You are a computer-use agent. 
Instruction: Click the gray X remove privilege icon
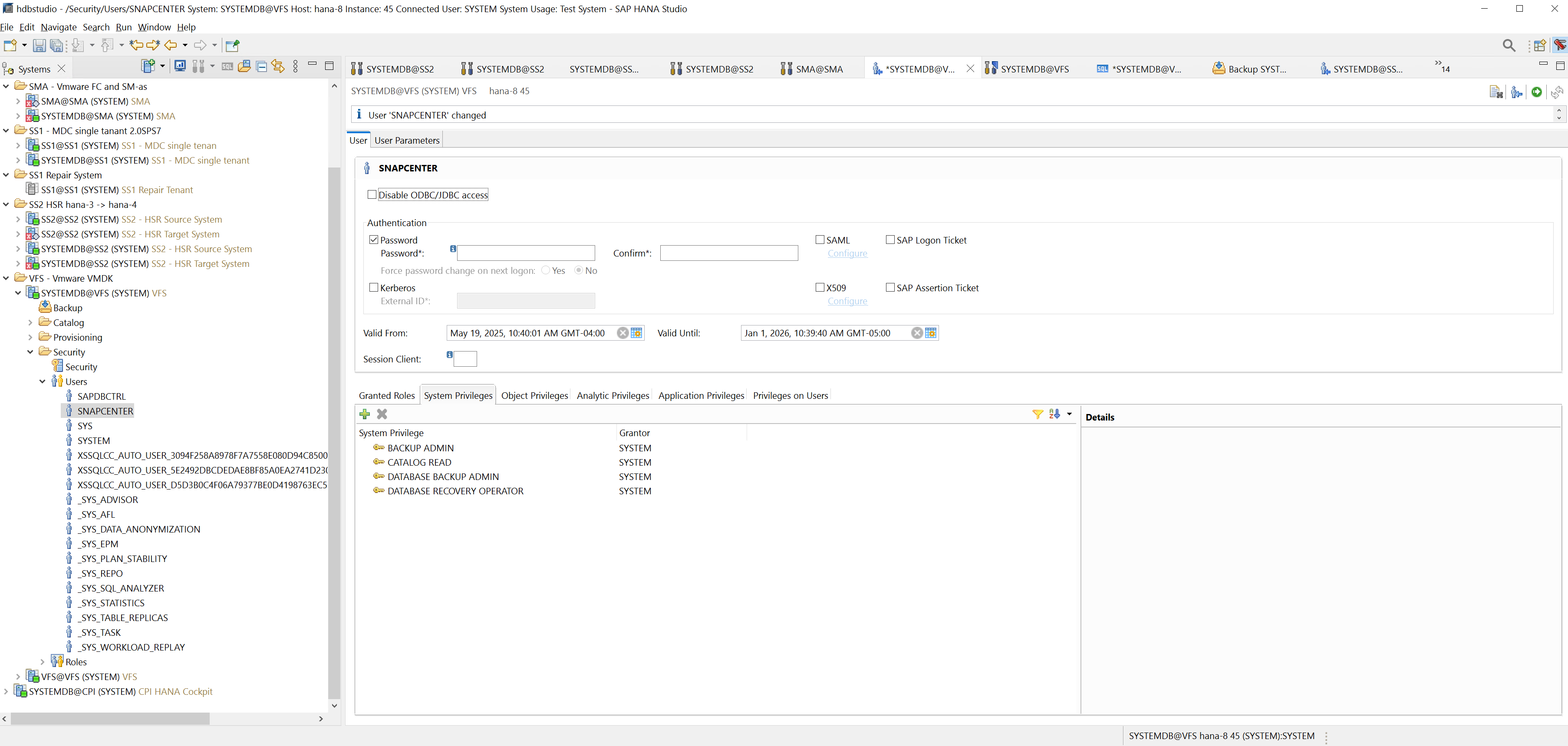[382, 414]
